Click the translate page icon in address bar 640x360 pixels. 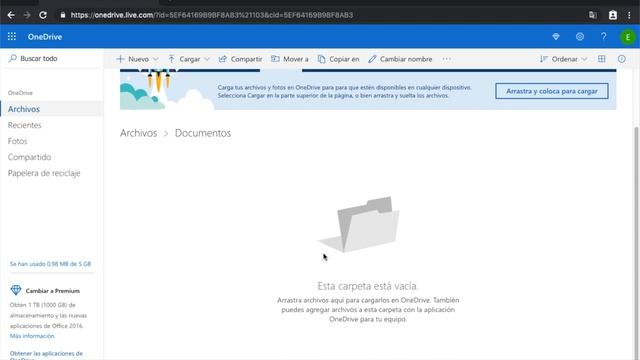point(593,15)
